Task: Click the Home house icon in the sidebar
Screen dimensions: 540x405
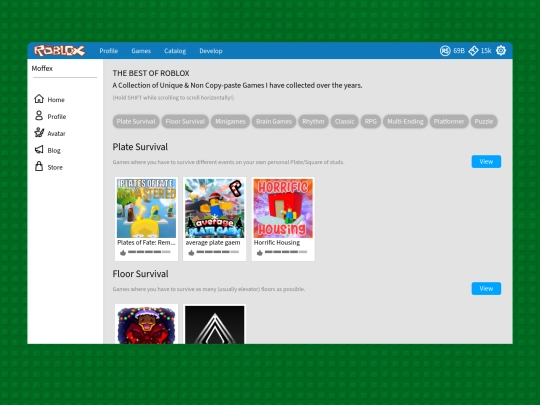Action: click(x=39, y=99)
